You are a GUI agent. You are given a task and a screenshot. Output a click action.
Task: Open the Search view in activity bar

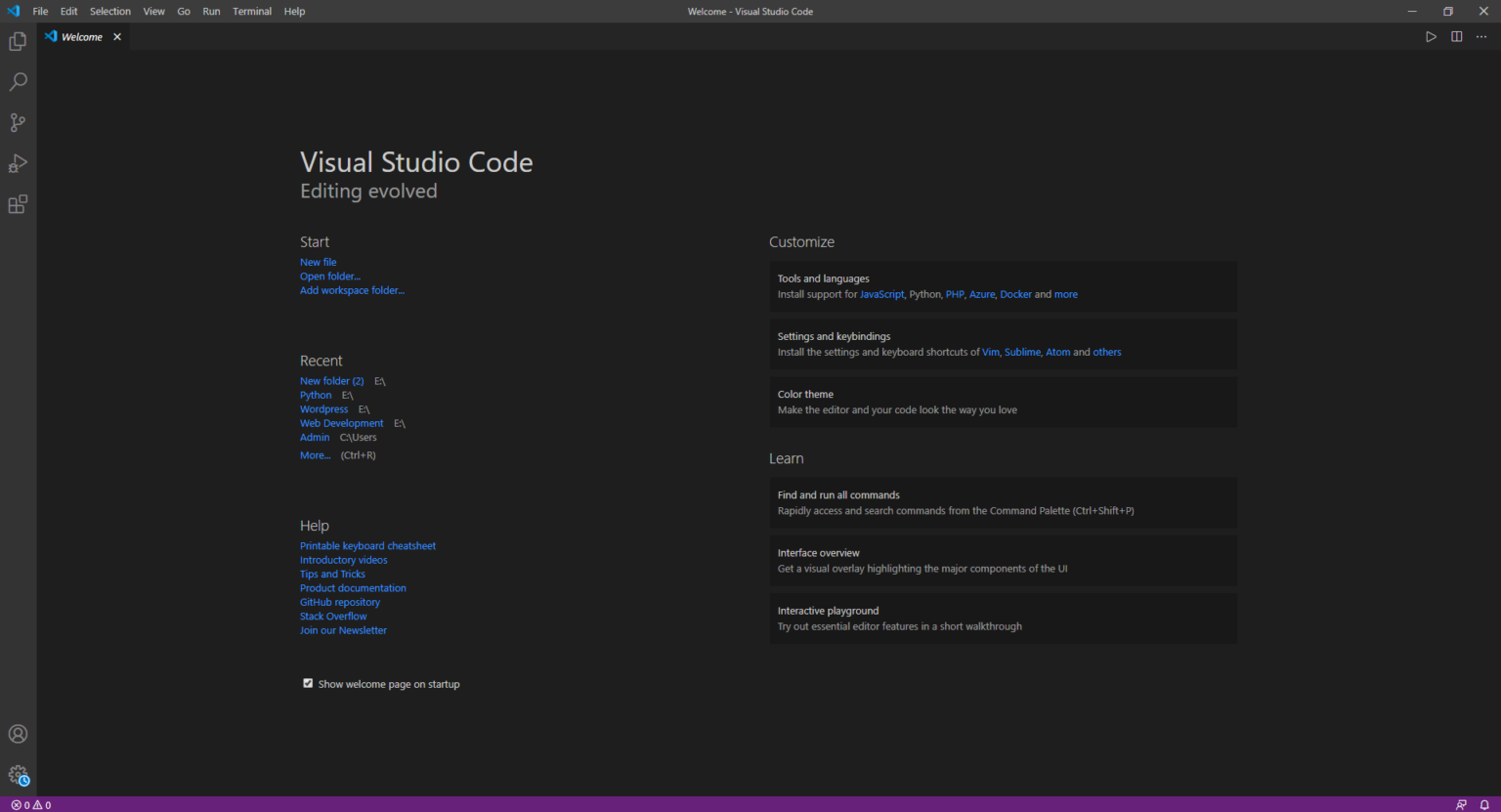click(x=18, y=82)
